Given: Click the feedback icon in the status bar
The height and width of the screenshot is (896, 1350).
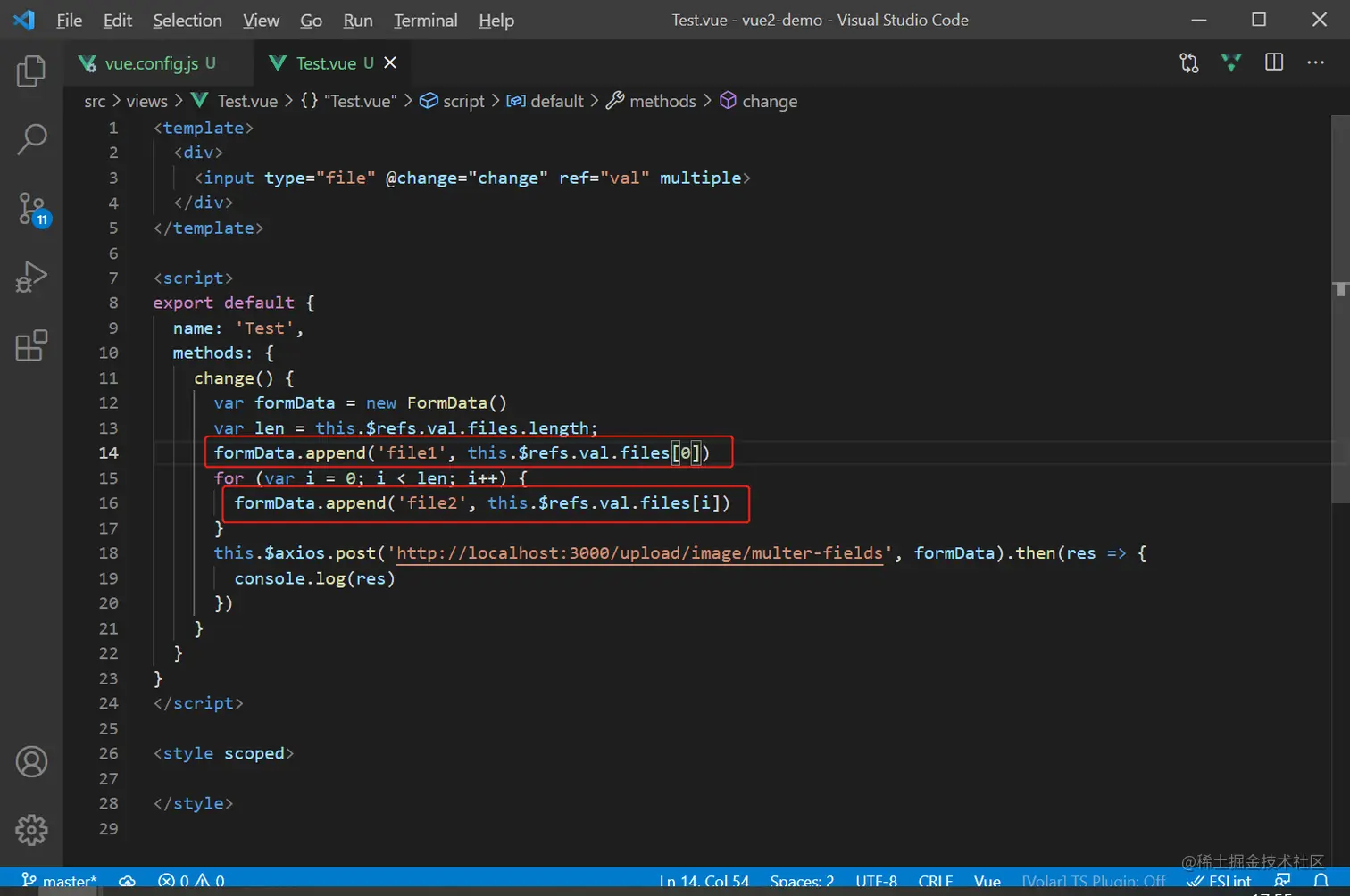Looking at the screenshot, I should pos(1283,882).
